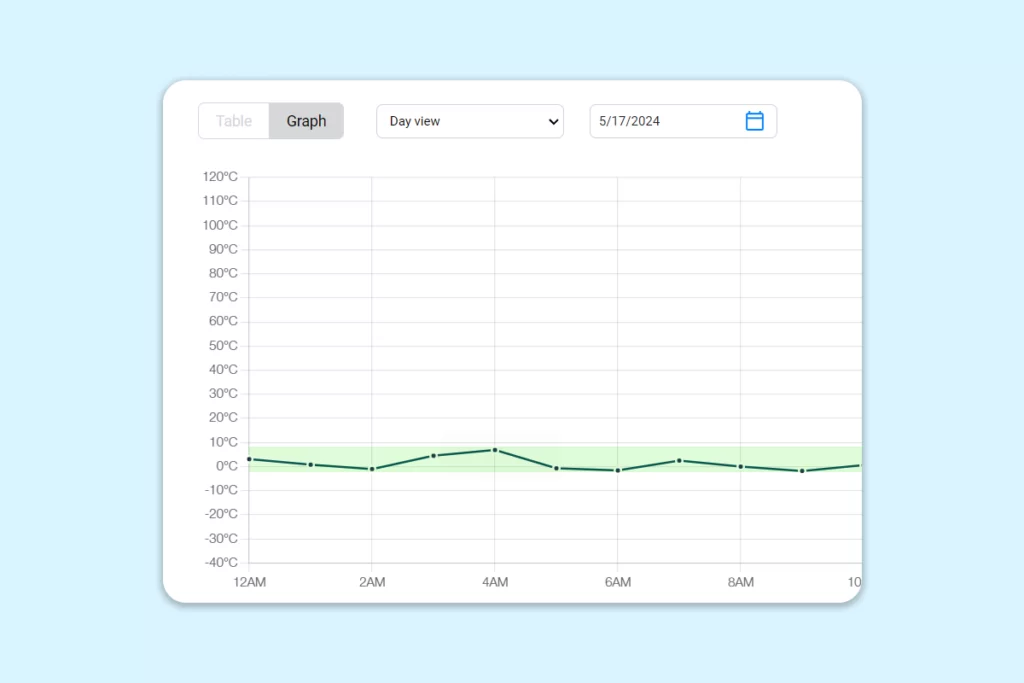The height and width of the screenshot is (683, 1024).
Task: Click the 12AM x-axis label
Action: pos(249,582)
